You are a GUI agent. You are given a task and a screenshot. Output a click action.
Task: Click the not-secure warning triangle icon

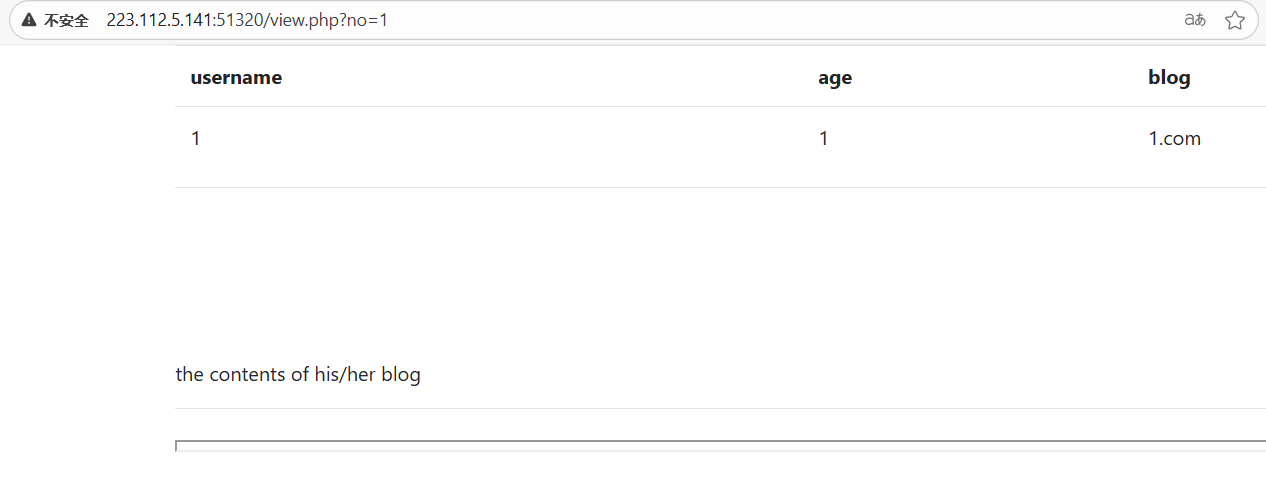tap(29, 20)
